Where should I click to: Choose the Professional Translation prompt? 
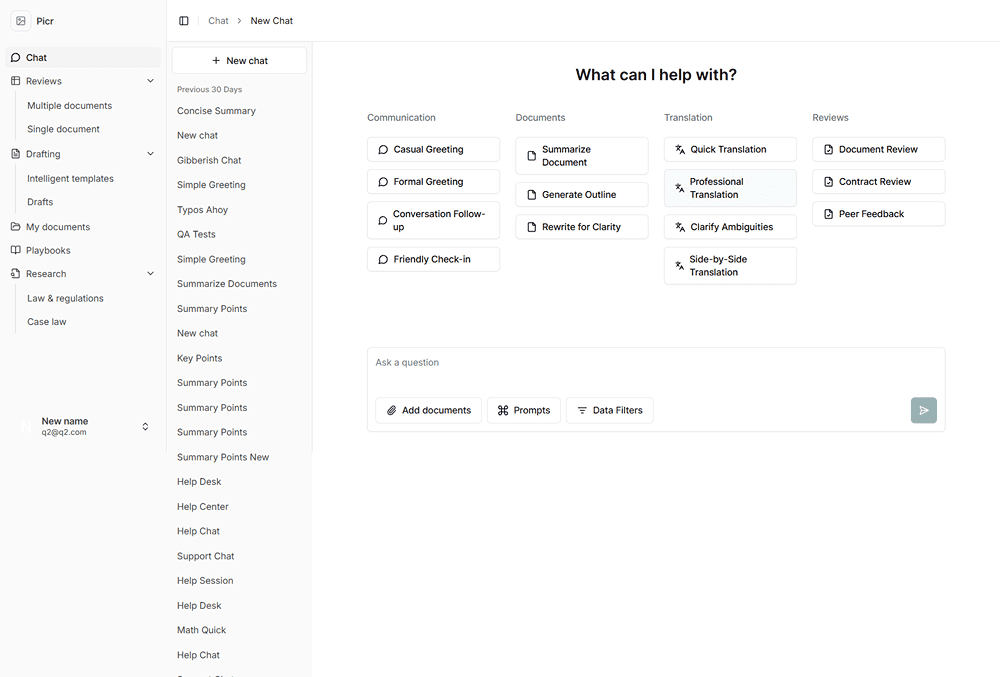coord(730,188)
